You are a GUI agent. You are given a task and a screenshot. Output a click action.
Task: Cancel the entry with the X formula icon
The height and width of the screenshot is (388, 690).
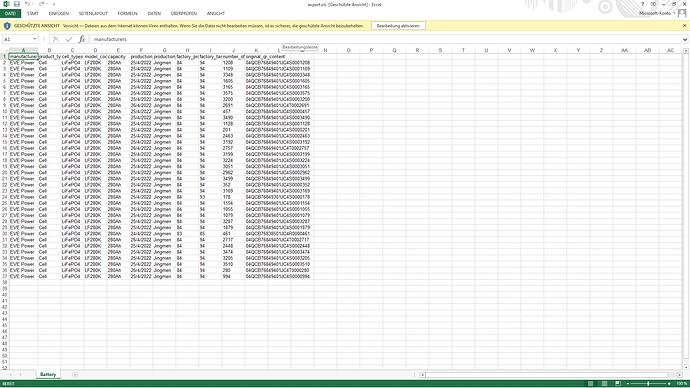(56, 39)
